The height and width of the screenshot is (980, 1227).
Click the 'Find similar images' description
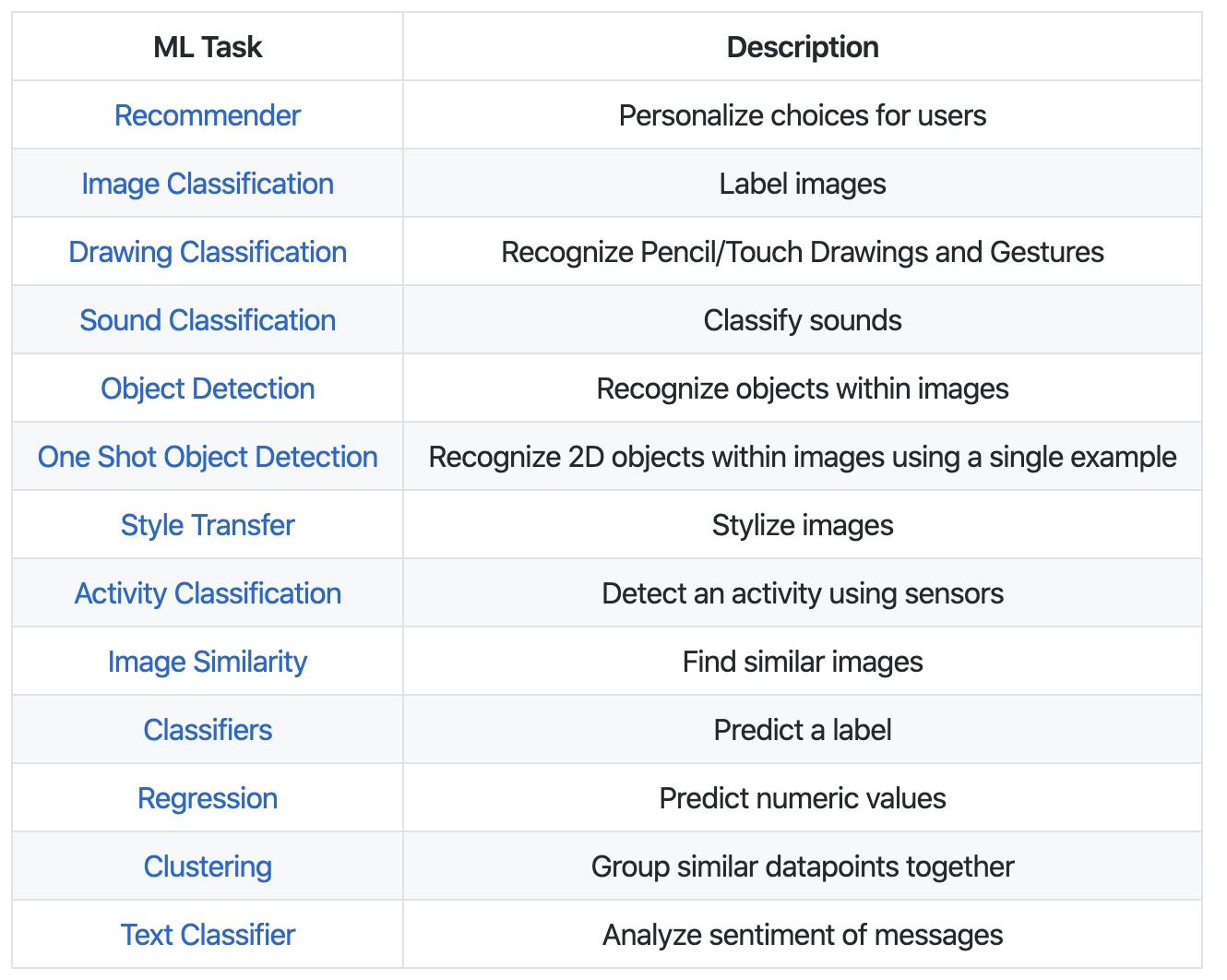point(803,662)
